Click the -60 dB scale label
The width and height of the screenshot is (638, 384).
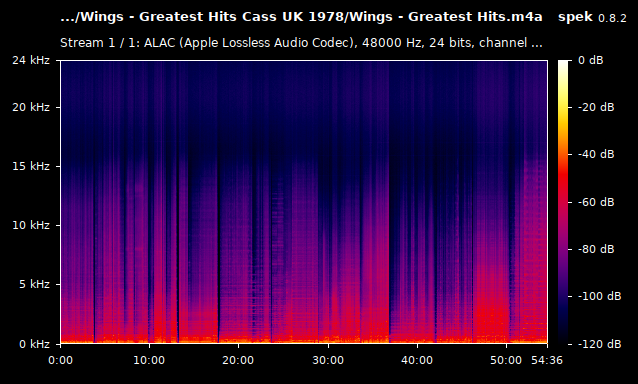click(x=596, y=202)
